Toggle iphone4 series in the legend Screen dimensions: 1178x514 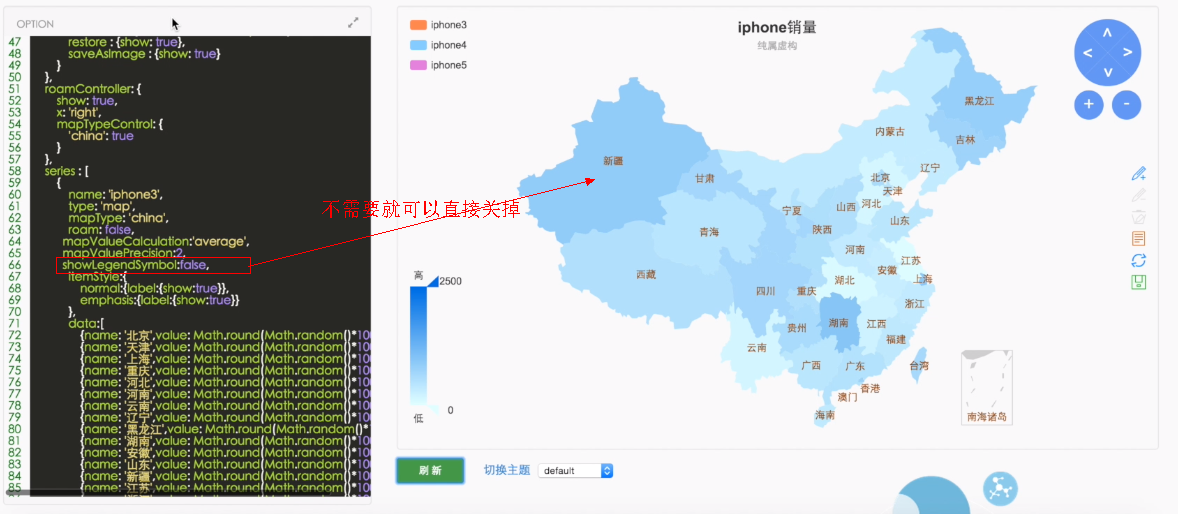click(438, 45)
